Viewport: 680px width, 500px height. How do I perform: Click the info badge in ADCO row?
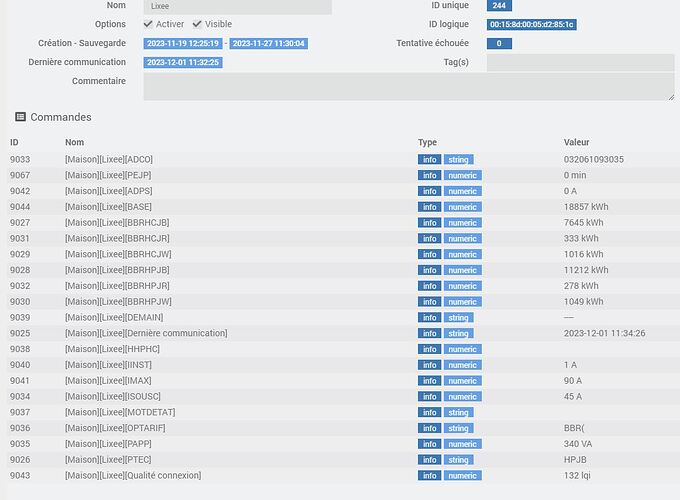[430, 160]
